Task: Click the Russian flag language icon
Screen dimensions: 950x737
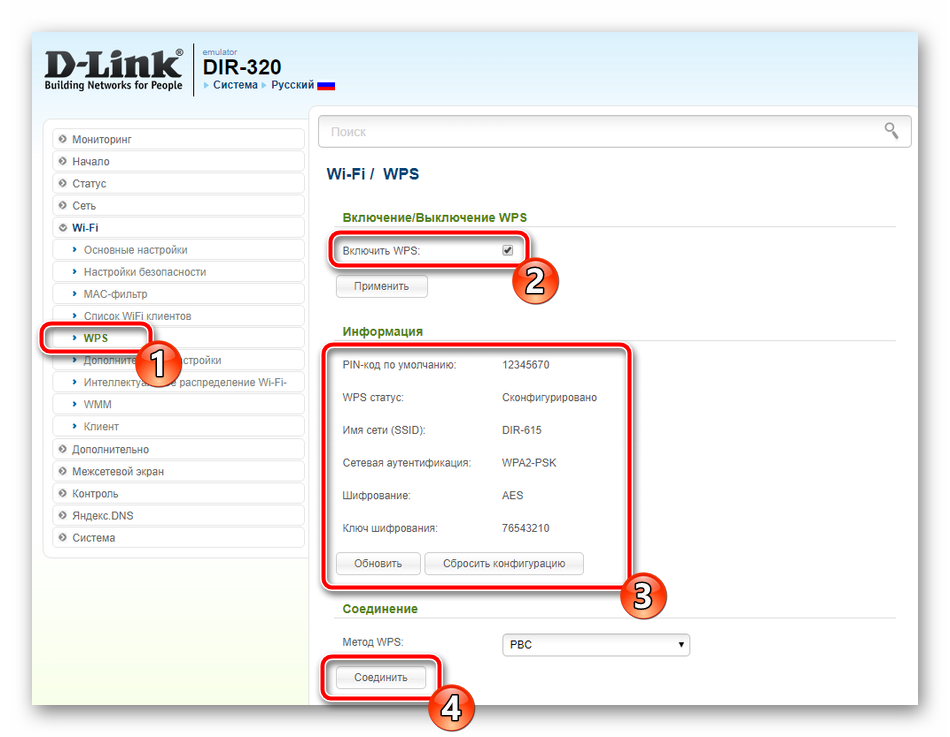Action: 326,85
